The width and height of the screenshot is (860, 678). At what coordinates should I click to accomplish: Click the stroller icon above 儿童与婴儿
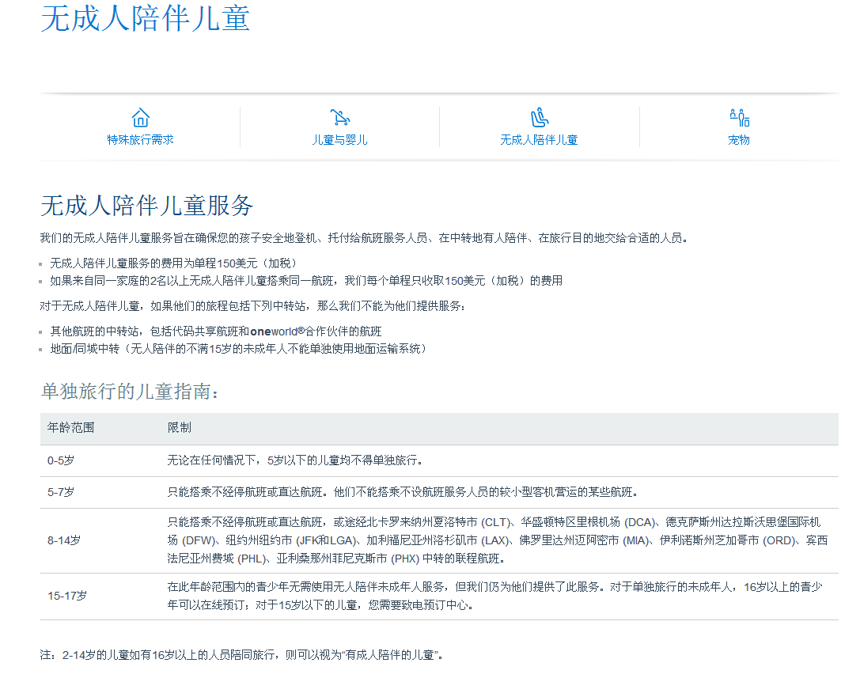(340, 117)
